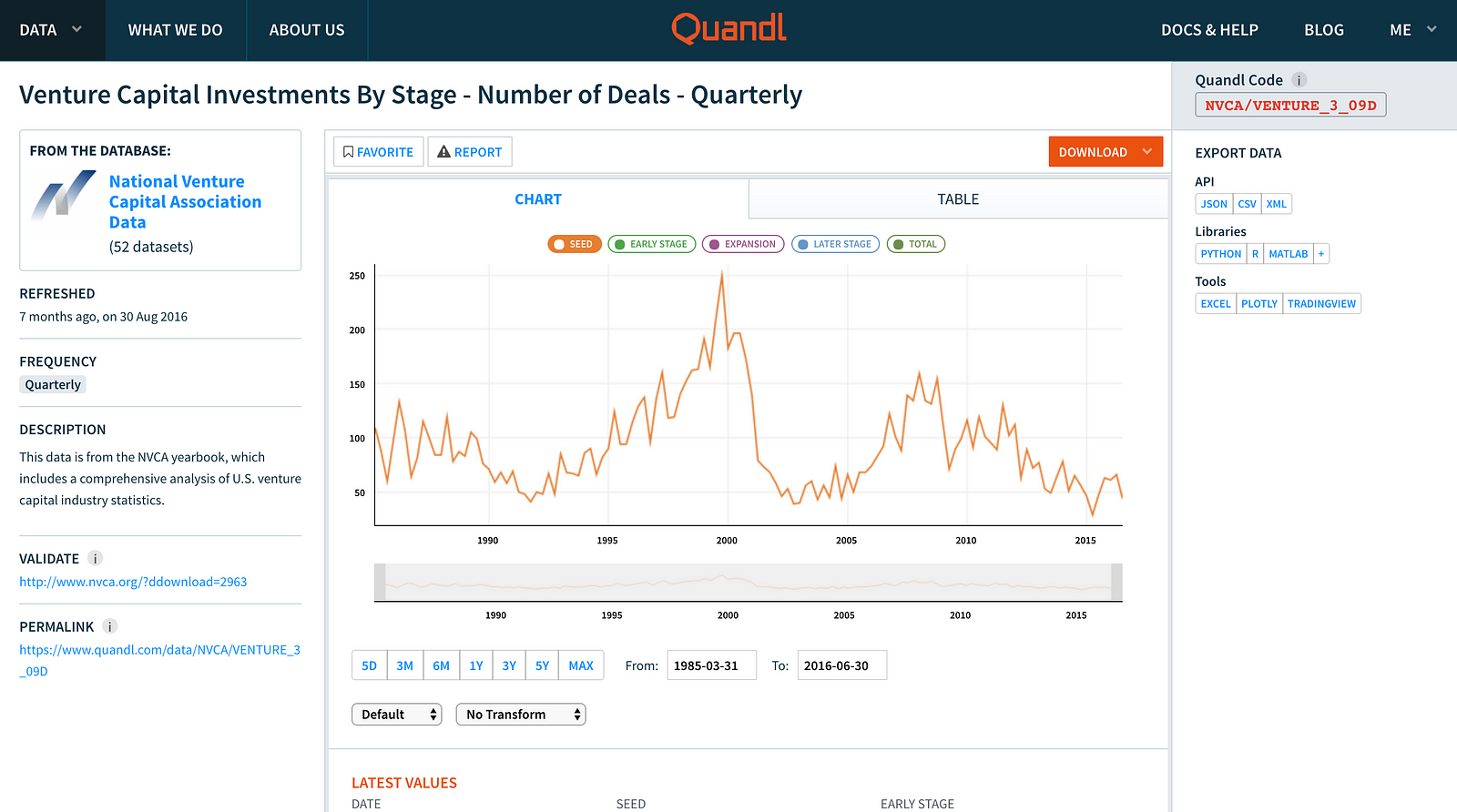The height and width of the screenshot is (812, 1457).
Task: Open the ABOUT US page
Action: [x=307, y=30]
